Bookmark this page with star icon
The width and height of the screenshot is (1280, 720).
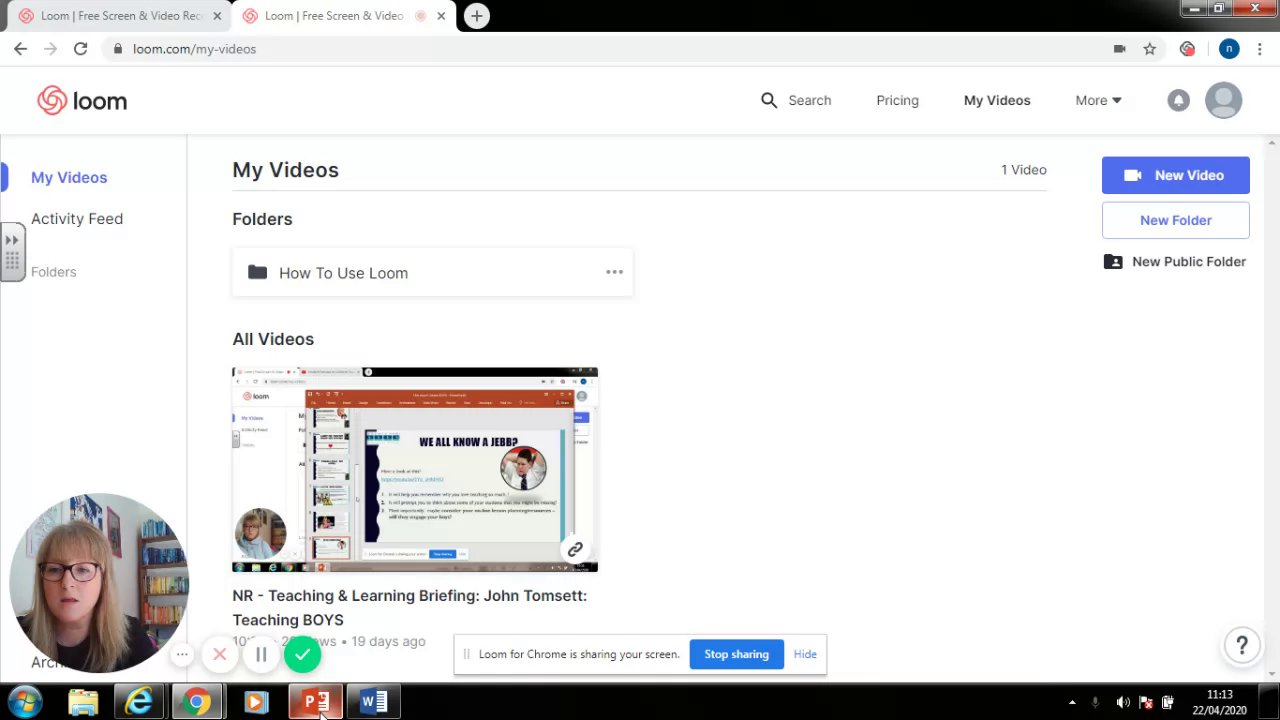[1150, 48]
